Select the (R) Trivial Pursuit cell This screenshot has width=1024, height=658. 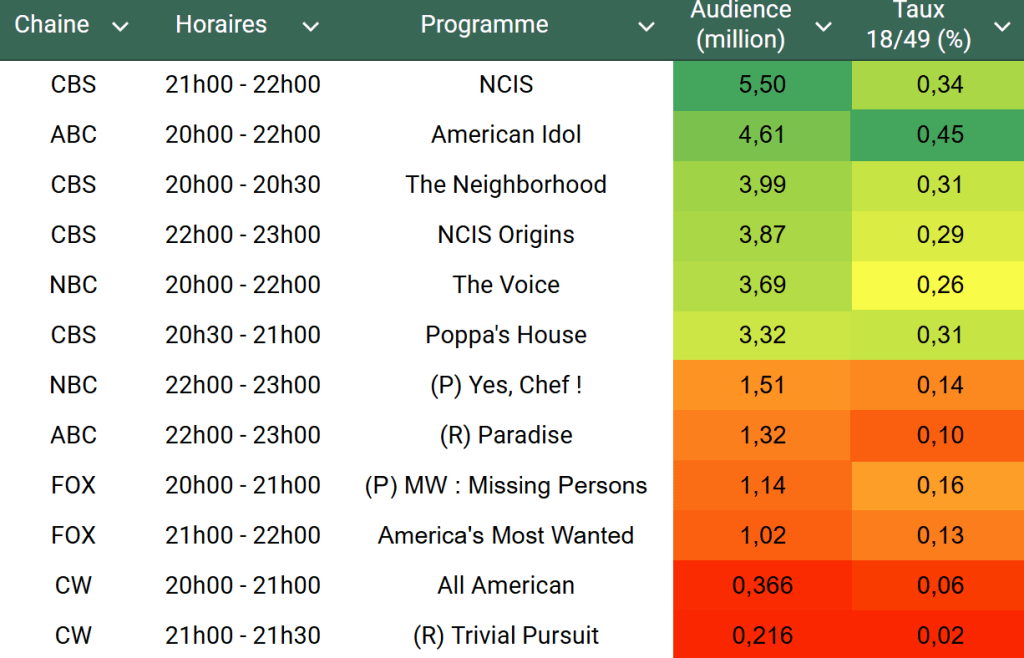(x=506, y=635)
